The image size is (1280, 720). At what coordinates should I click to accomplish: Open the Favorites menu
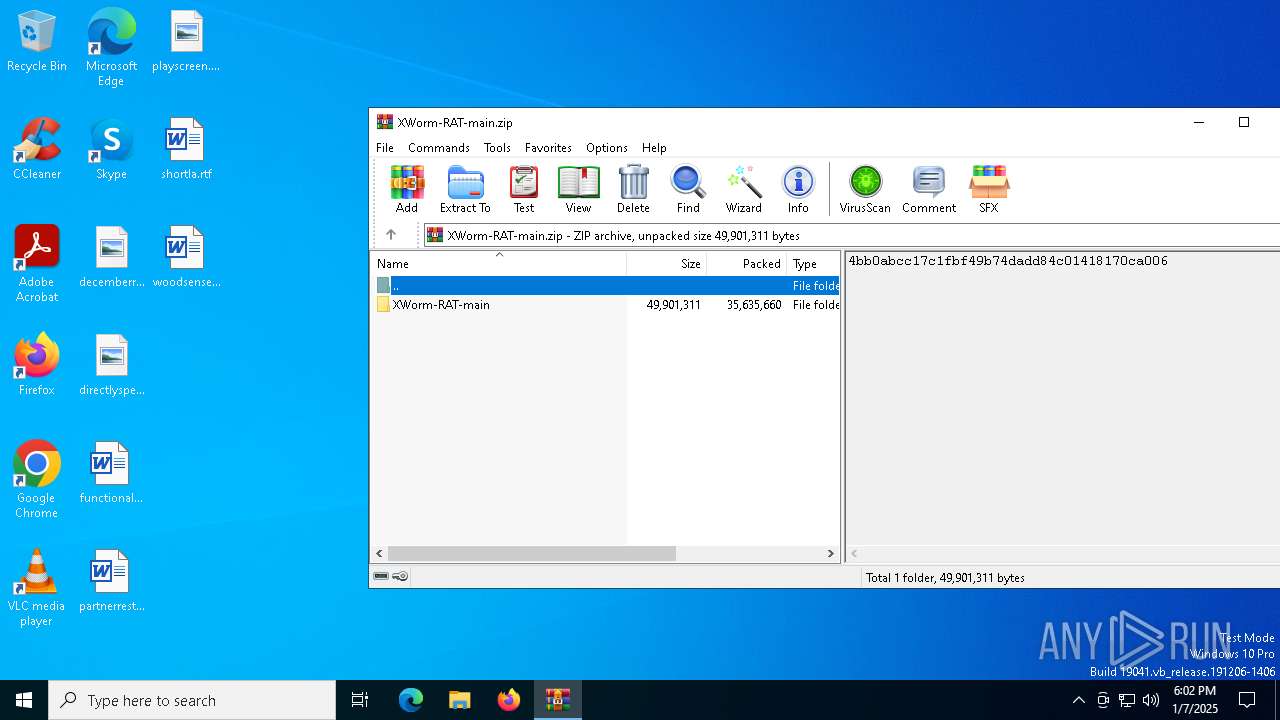pos(548,147)
